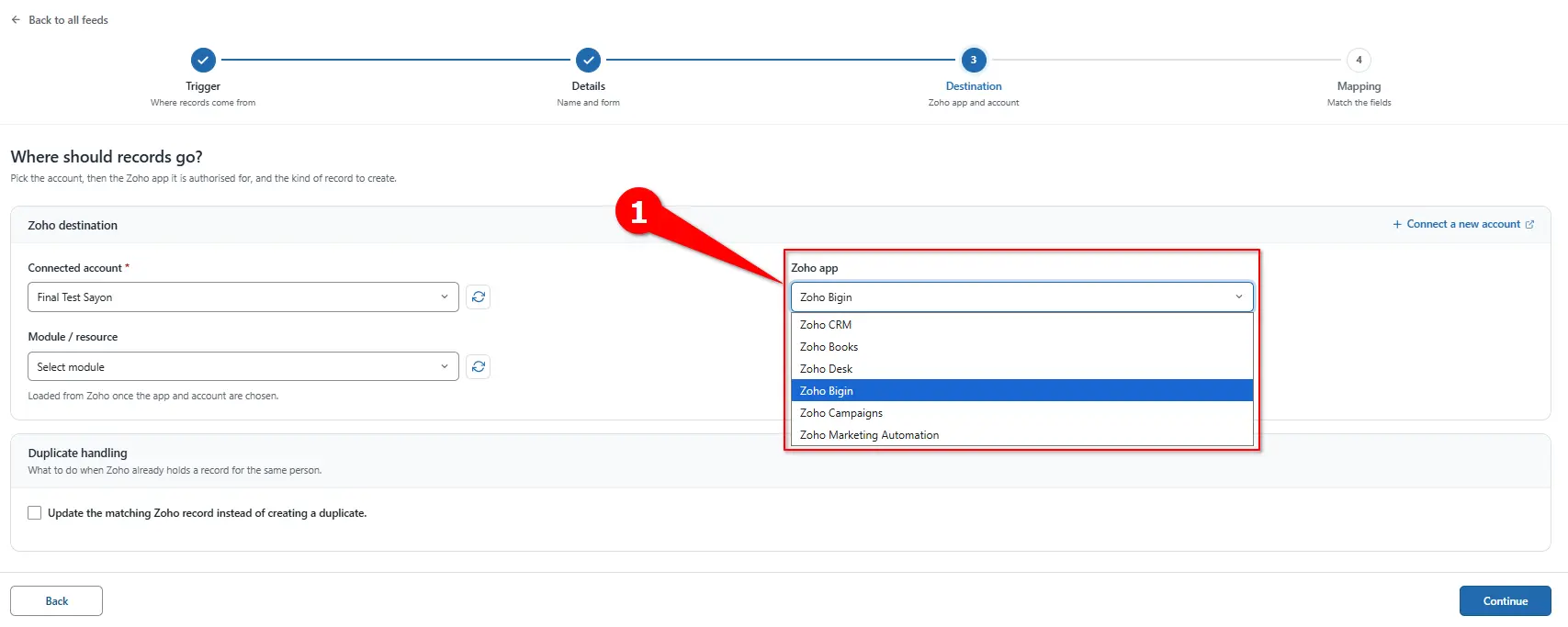Click the Loaded from Zoho helper text
This screenshot has height=627, width=1568.
tap(153, 396)
